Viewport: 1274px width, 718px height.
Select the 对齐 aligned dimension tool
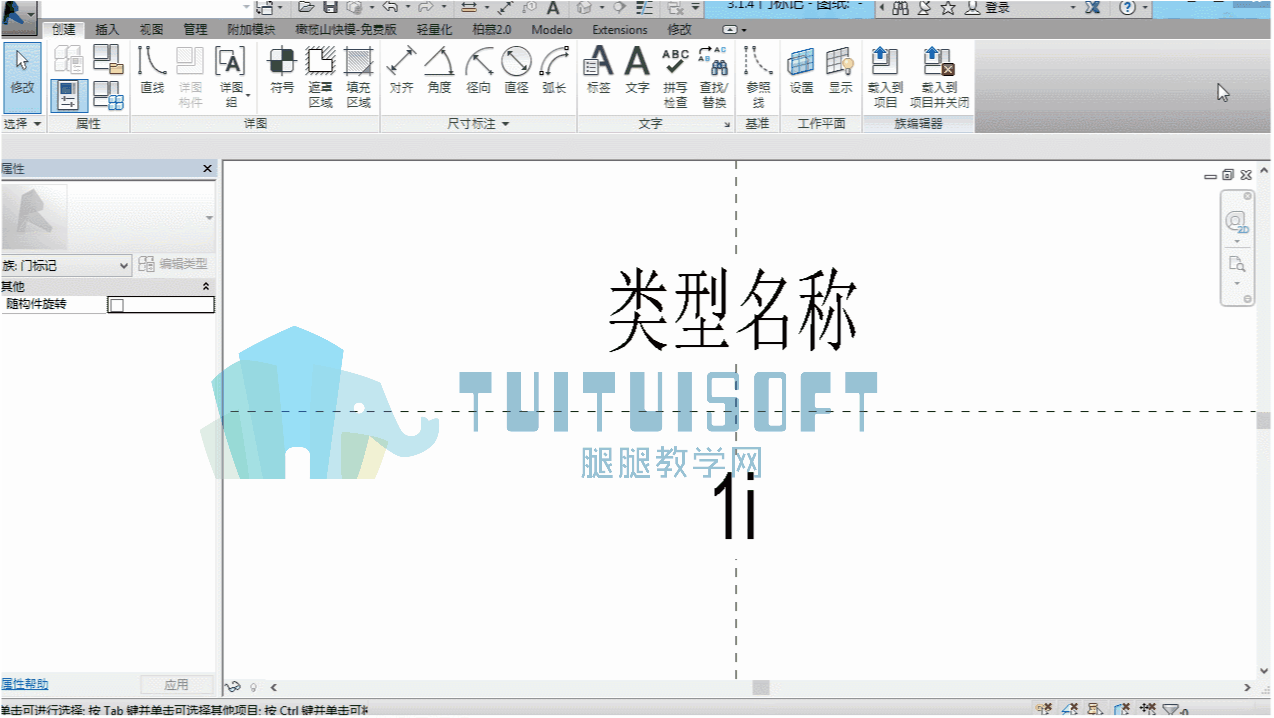tap(401, 70)
